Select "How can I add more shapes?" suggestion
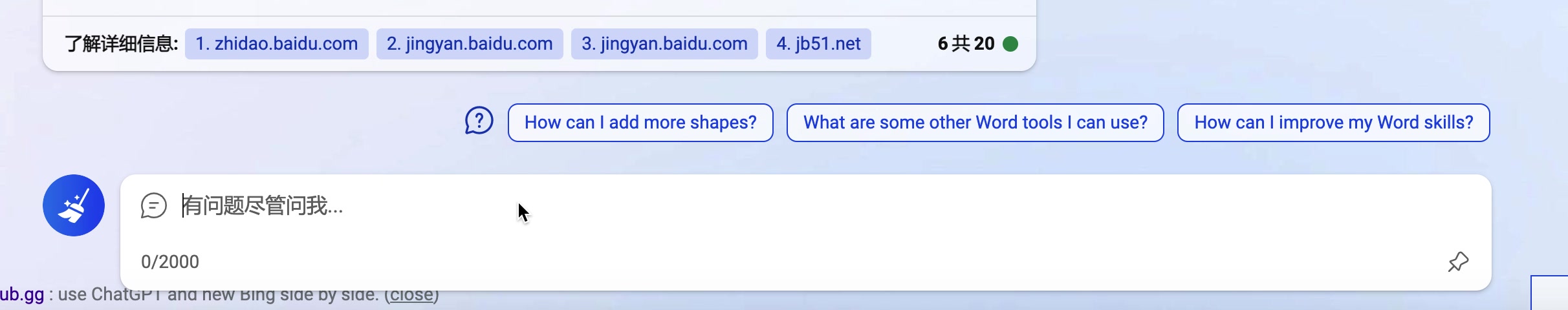Screen dimensions: 1568x310 coord(640,123)
